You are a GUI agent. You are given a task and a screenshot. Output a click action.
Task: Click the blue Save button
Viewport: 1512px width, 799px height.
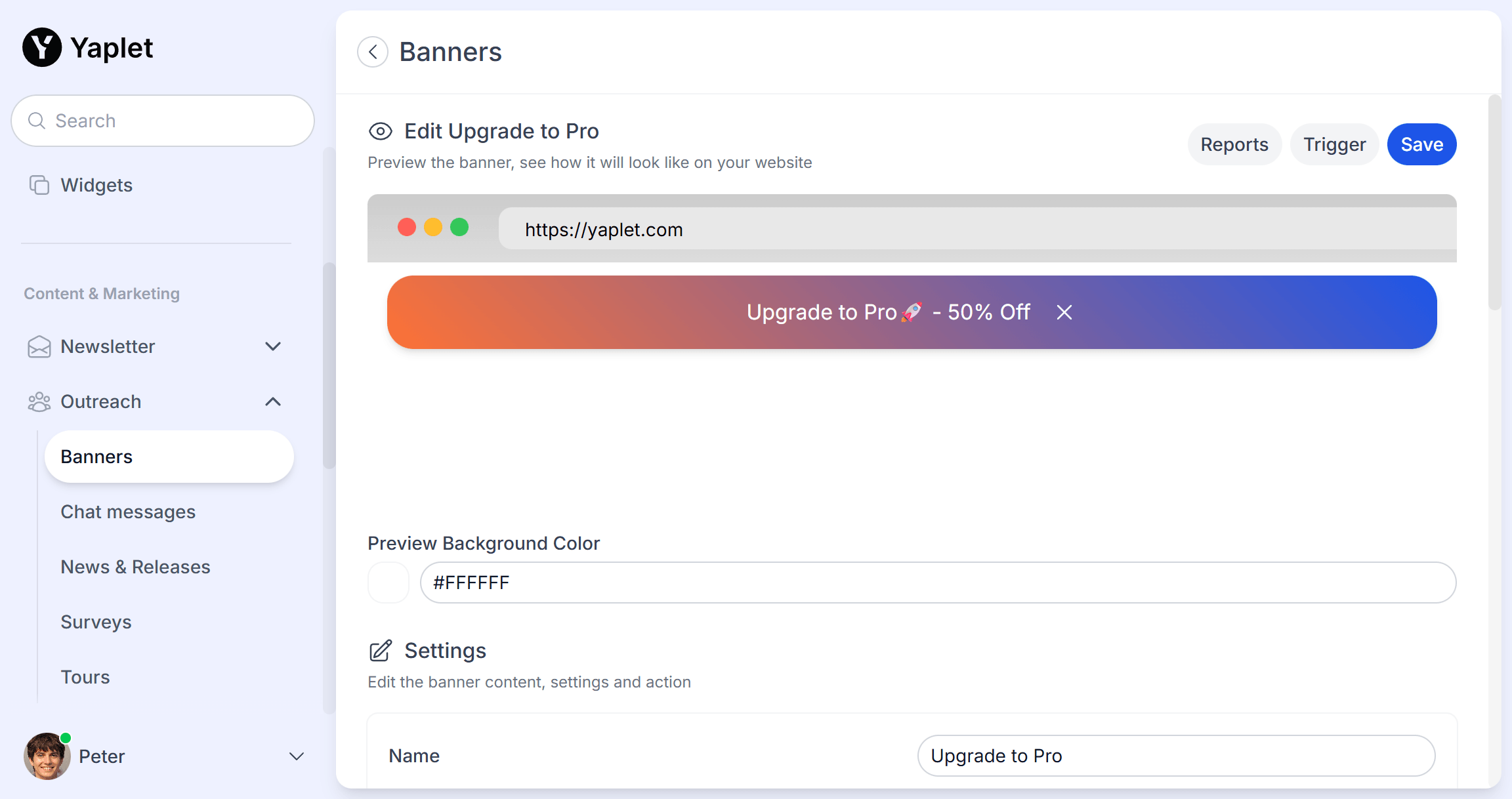point(1421,144)
